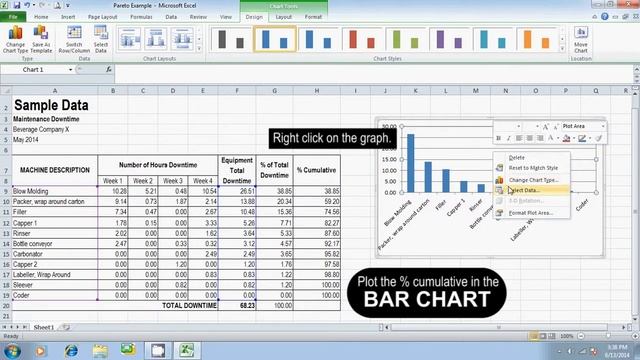Click Grow Font icon in mini toolbar
Viewport: 640px width, 360px height.
[x=546, y=127]
